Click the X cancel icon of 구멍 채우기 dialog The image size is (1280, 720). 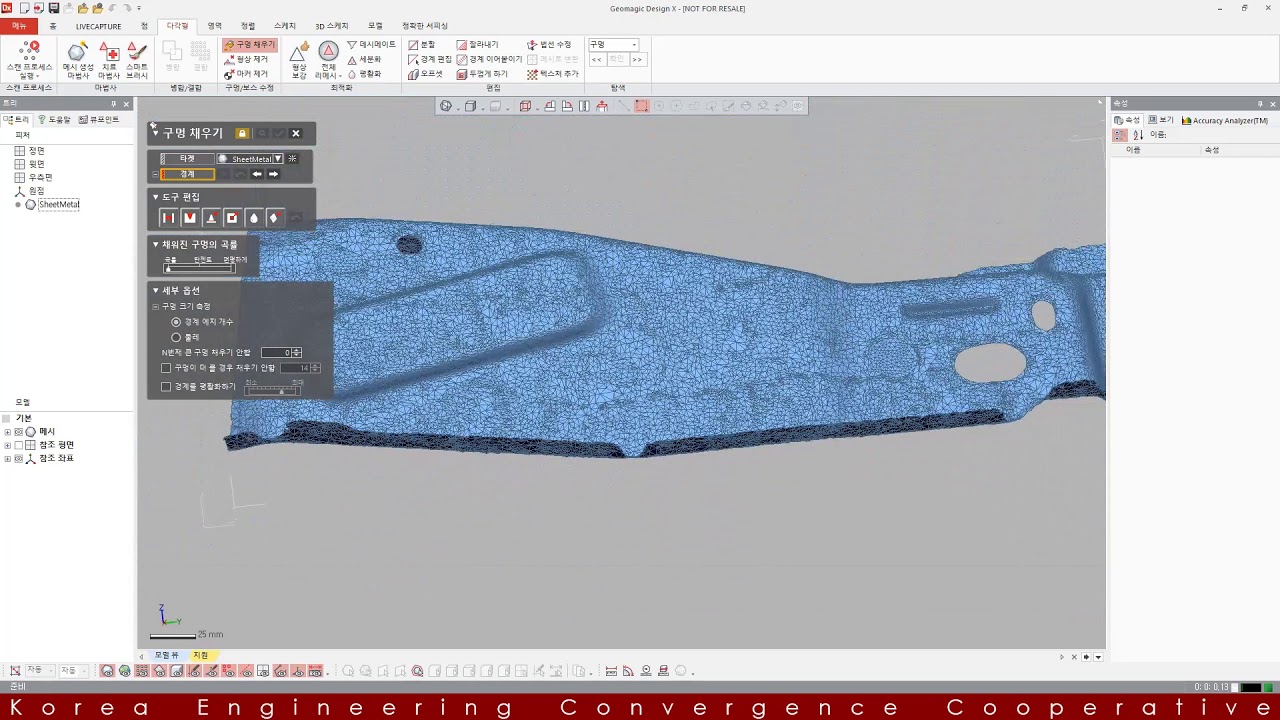click(x=296, y=133)
